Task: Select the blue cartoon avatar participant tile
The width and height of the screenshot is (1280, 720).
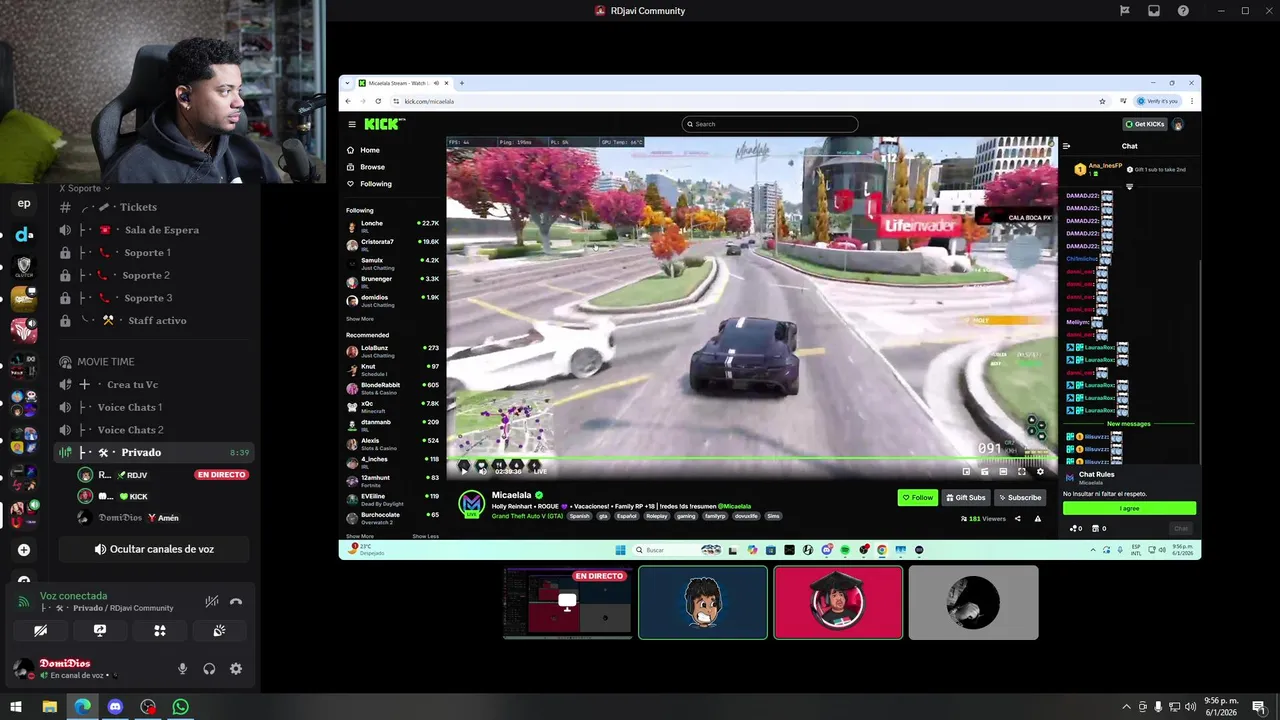Action: tap(703, 603)
